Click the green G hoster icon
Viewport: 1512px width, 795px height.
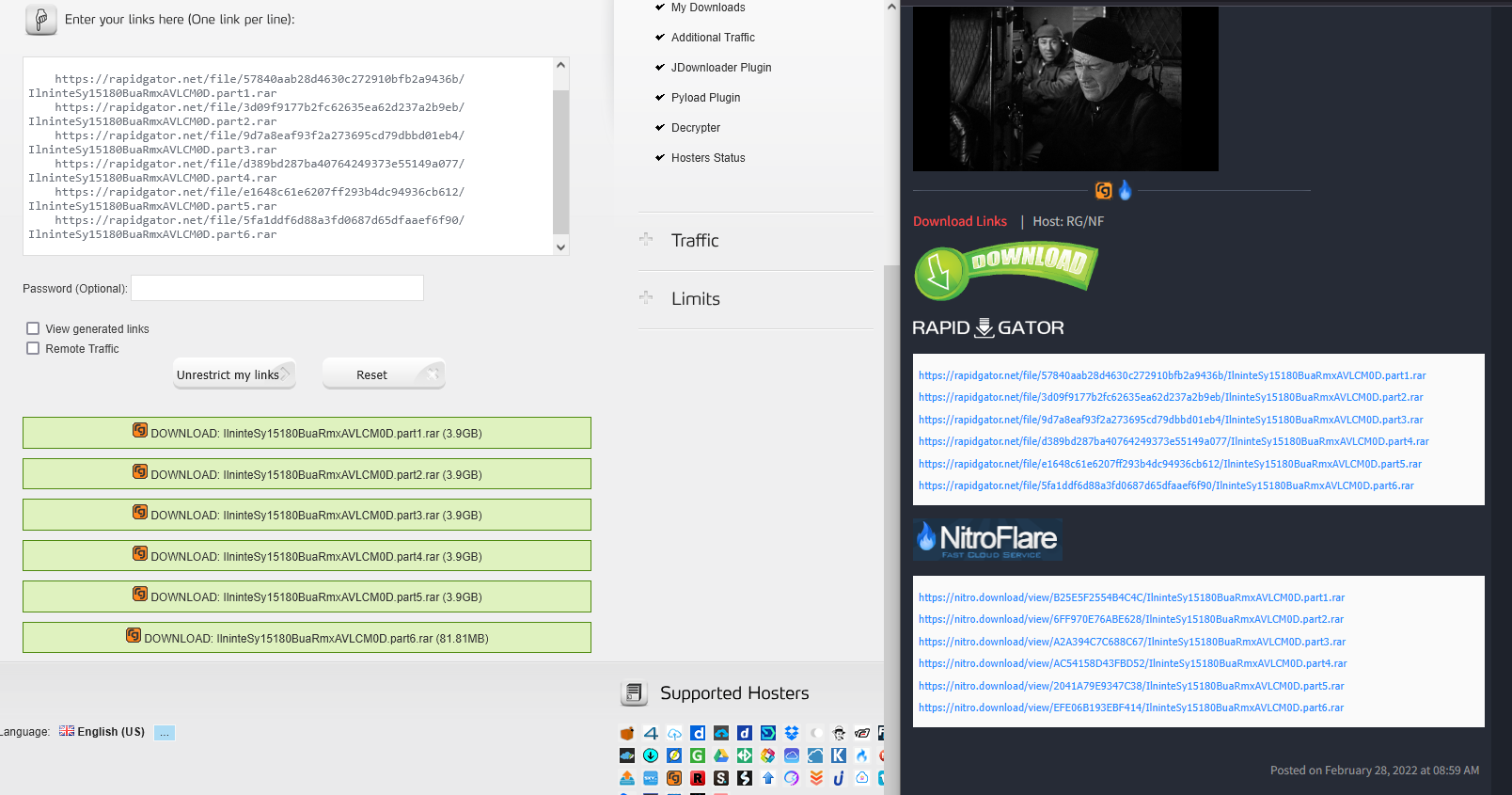pyautogui.click(x=698, y=755)
